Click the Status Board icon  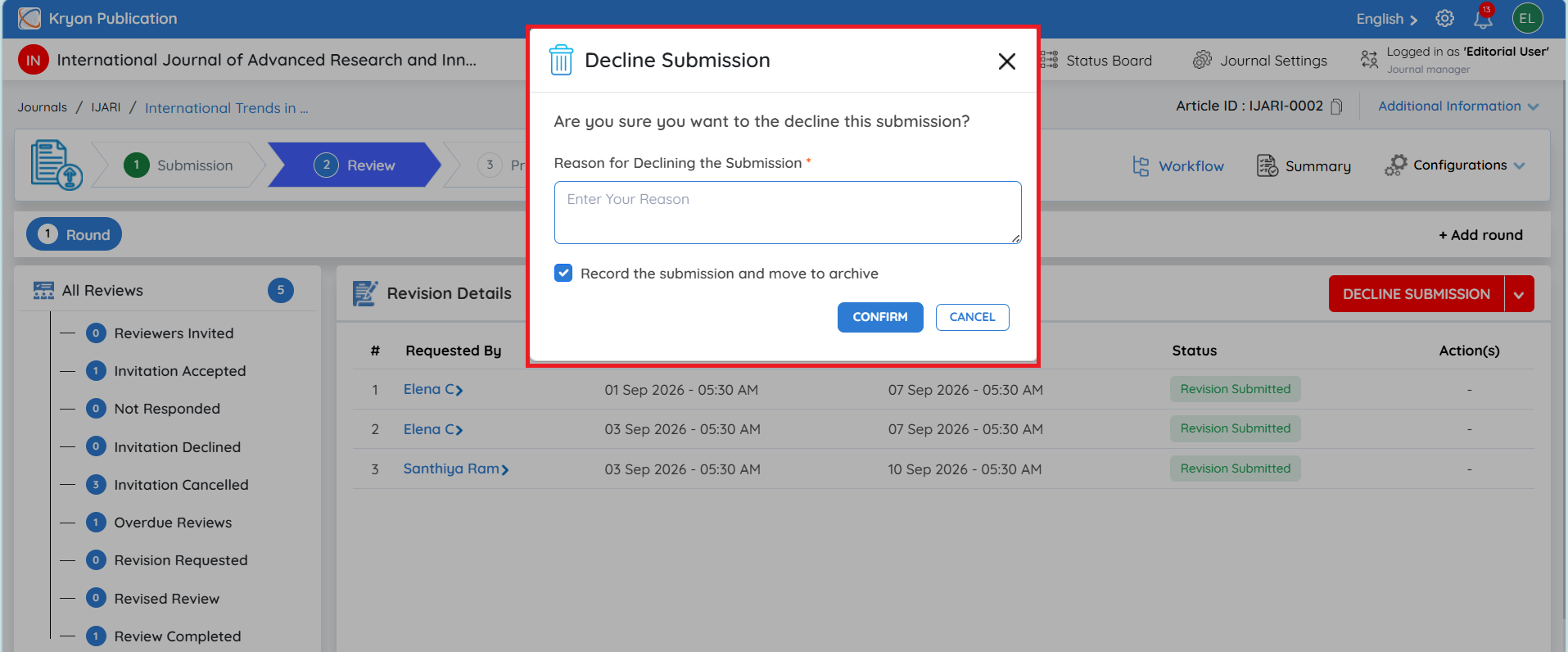pos(1049,60)
